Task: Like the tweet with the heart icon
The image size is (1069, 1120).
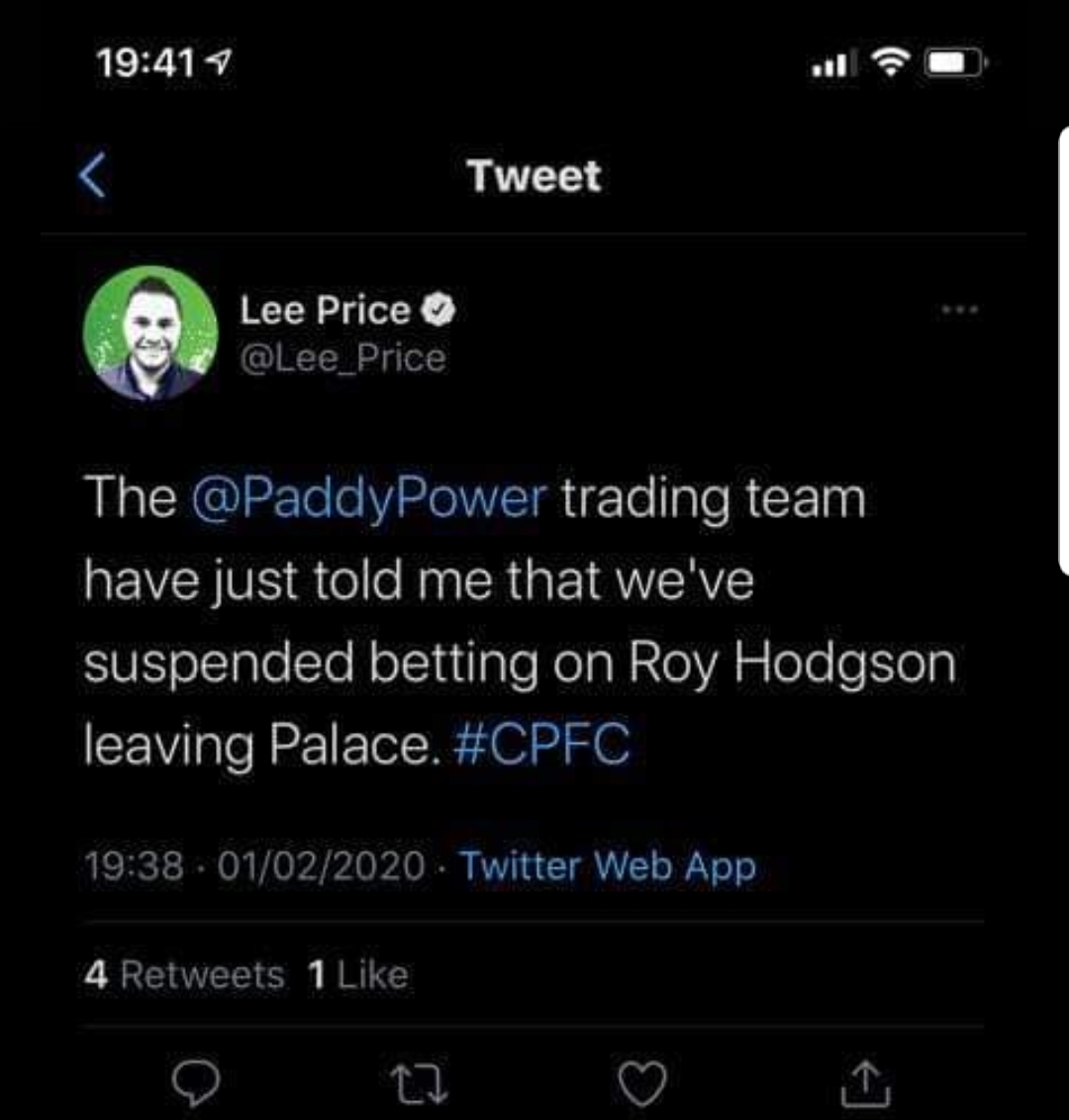Action: click(642, 1082)
